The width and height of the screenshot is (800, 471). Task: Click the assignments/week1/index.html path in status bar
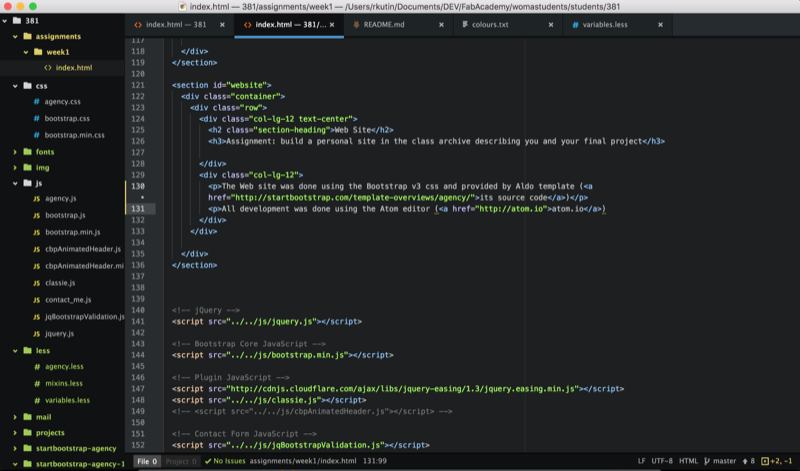click(x=303, y=461)
